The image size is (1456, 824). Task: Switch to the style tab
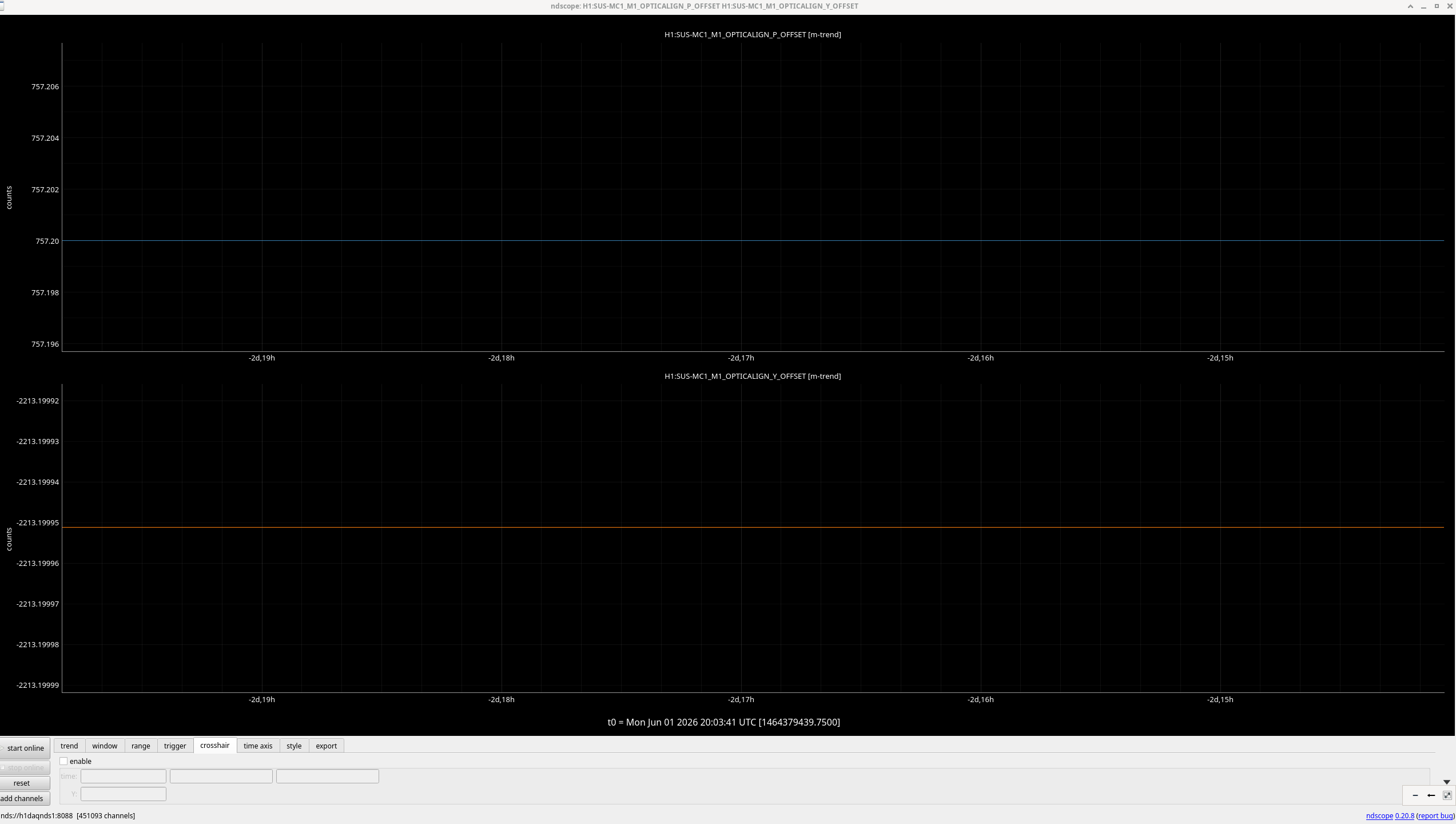(294, 746)
